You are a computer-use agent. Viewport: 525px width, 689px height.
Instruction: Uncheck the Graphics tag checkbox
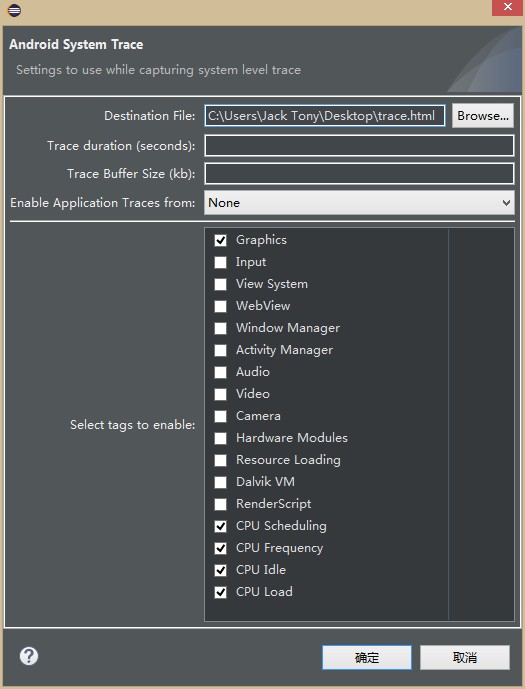click(x=220, y=240)
